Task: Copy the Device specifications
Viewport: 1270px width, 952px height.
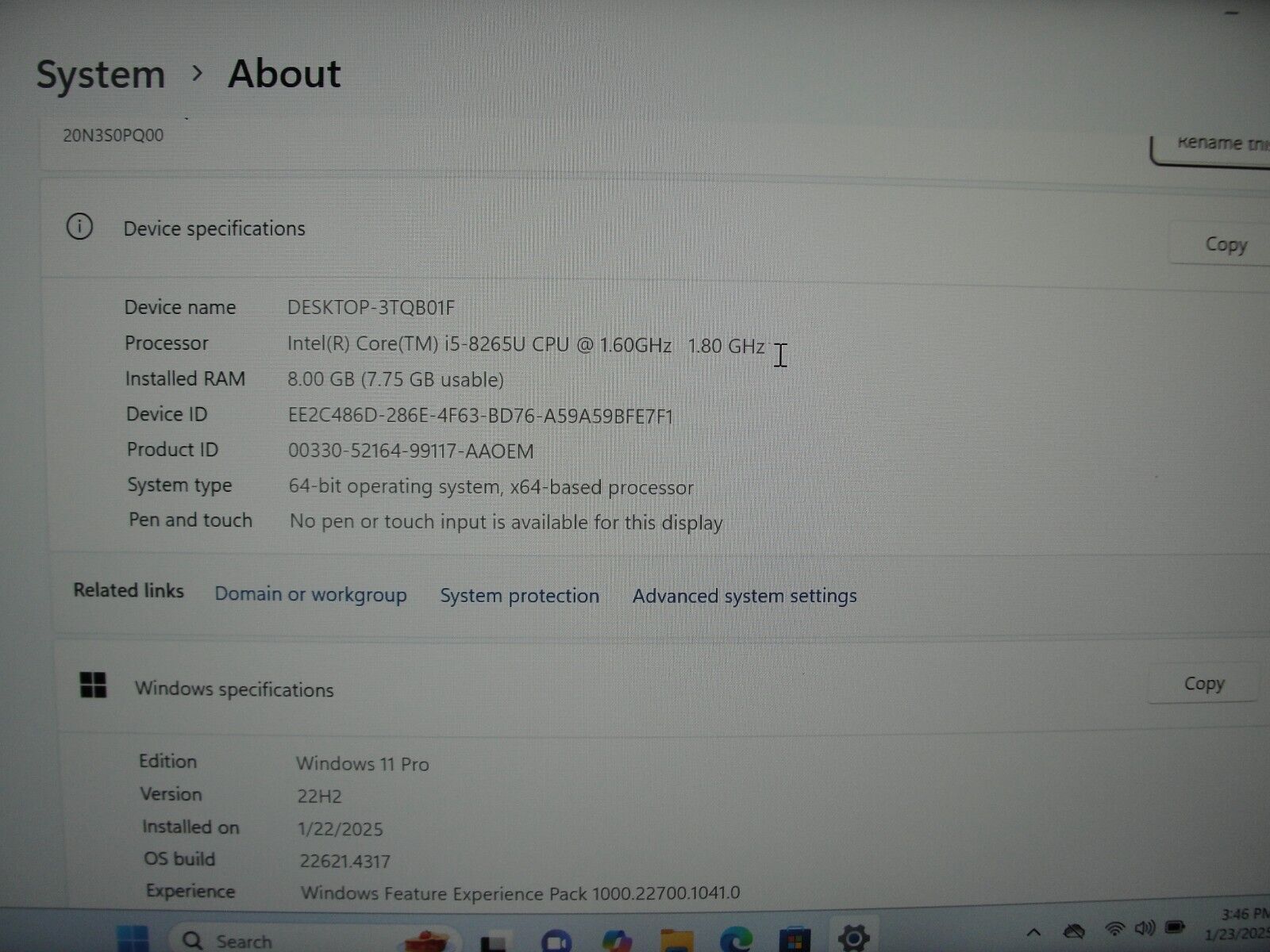Action: click(x=1225, y=245)
